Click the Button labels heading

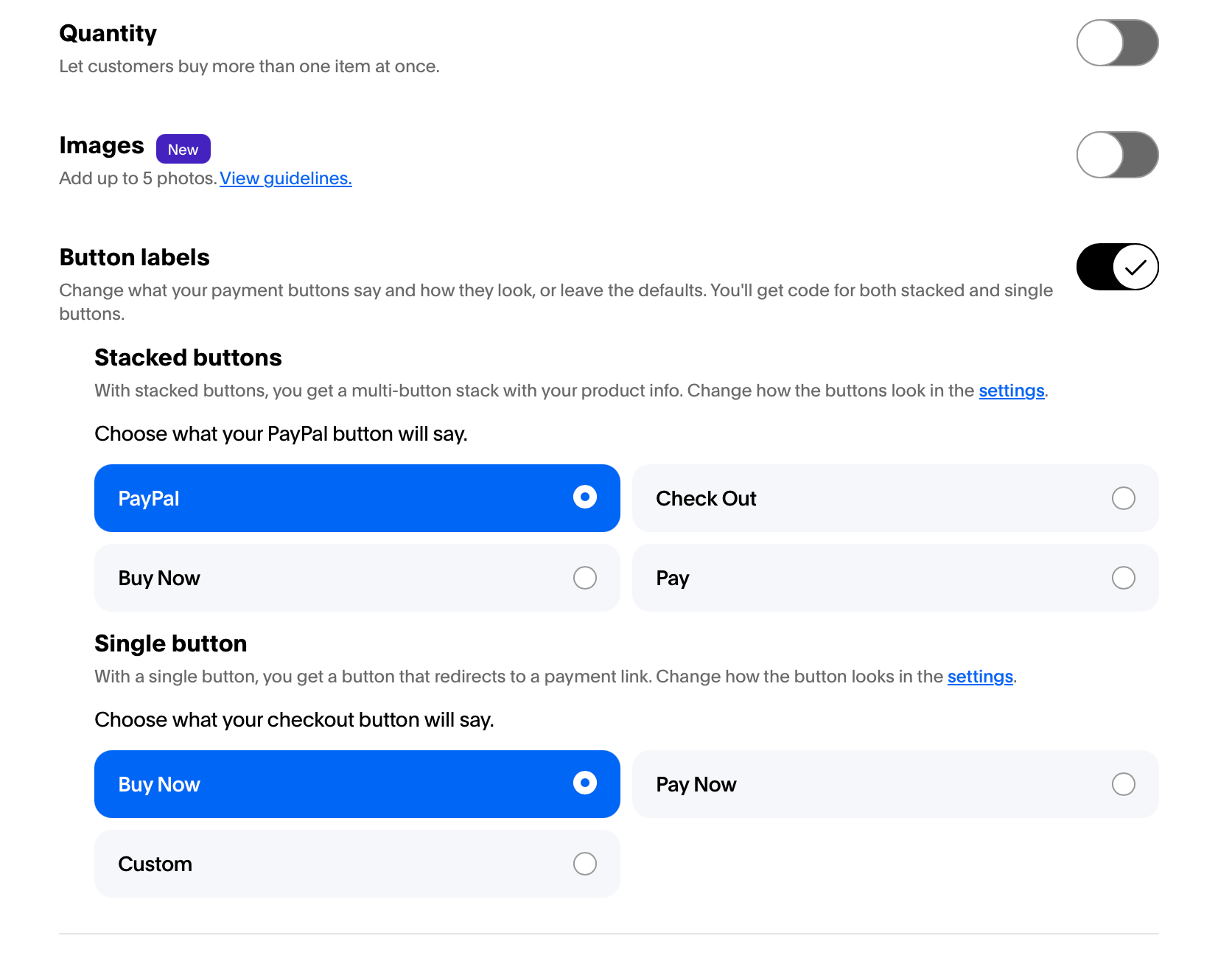click(135, 257)
